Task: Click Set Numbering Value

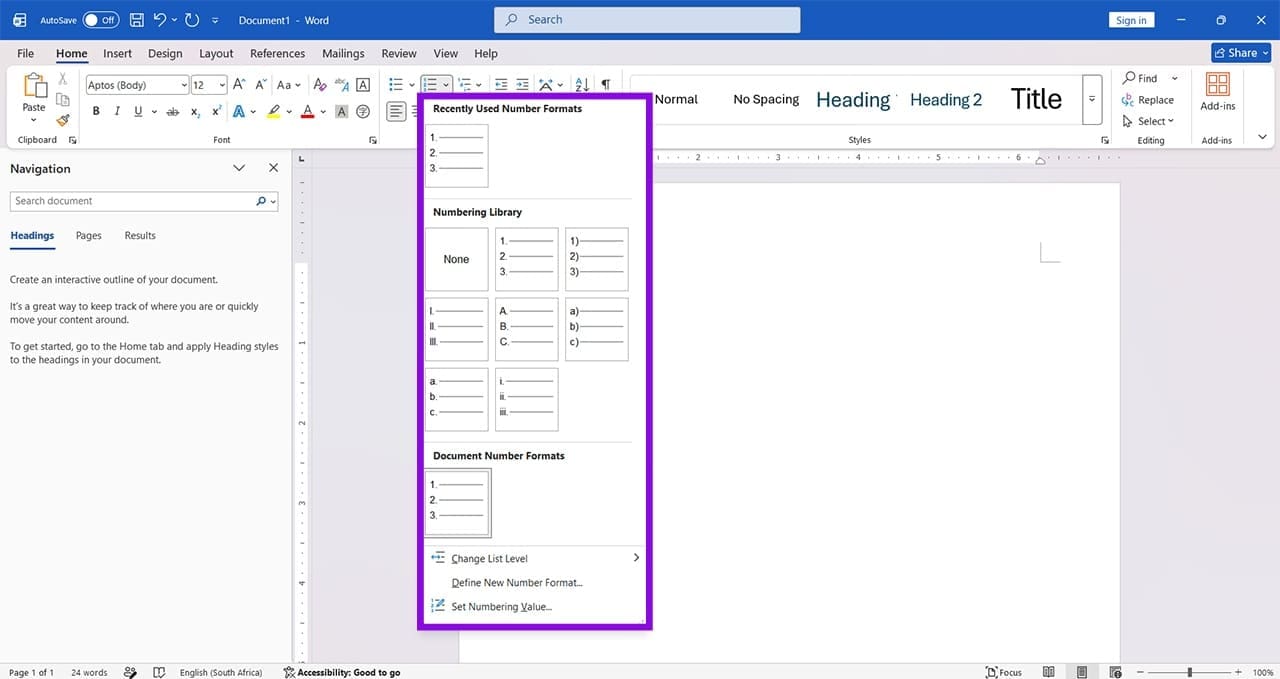Action: pos(534,606)
